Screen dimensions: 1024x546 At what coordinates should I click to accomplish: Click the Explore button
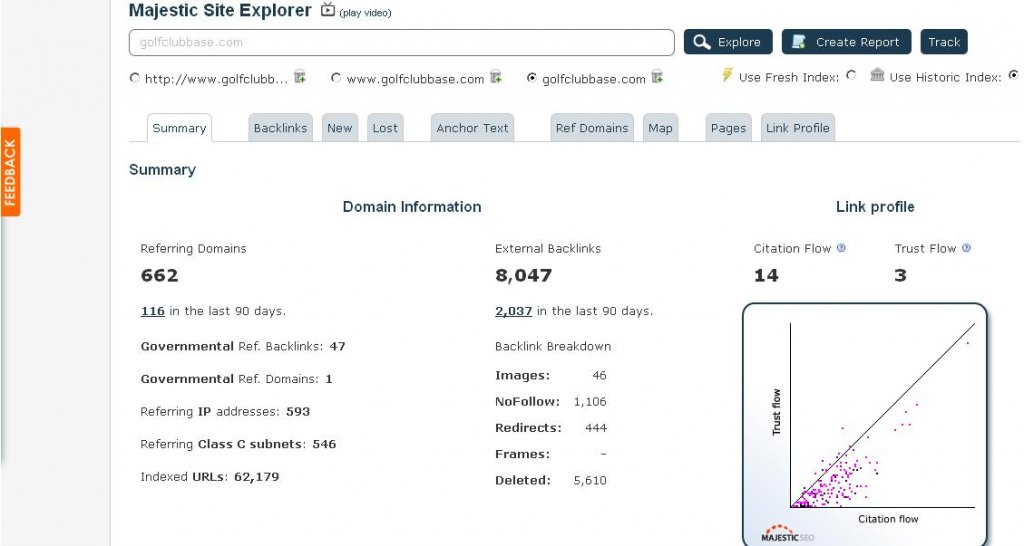[x=728, y=42]
